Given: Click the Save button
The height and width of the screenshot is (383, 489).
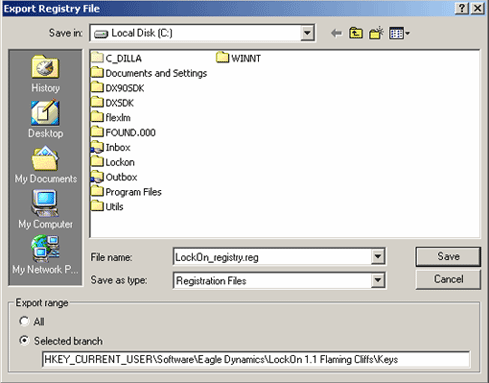Looking at the screenshot, I should [x=448, y=256].
